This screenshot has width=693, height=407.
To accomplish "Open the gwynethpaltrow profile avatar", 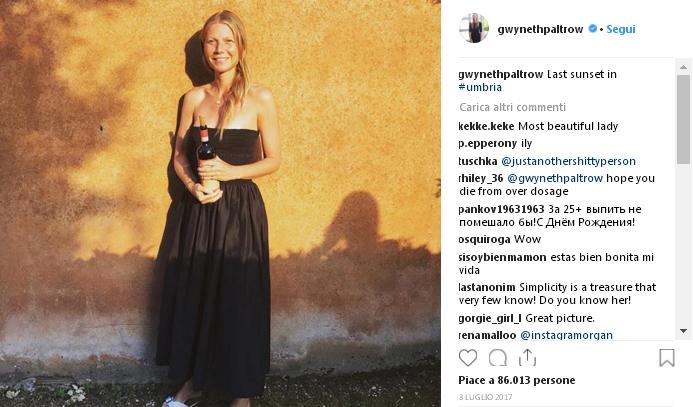I will pos(474,28).
